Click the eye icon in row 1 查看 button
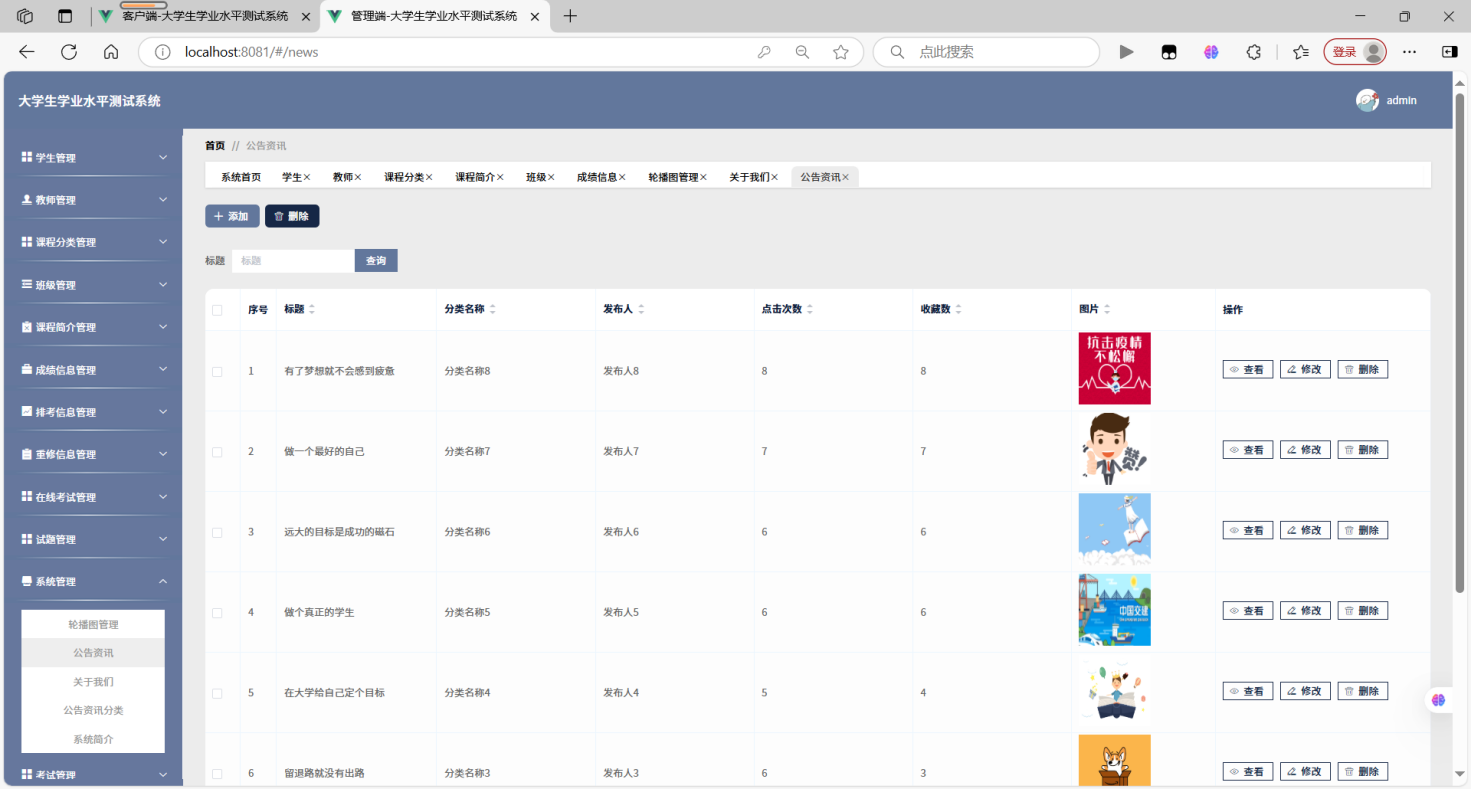The width and height of the screenshot is (1471, 789). click(x=1234, y=370)
